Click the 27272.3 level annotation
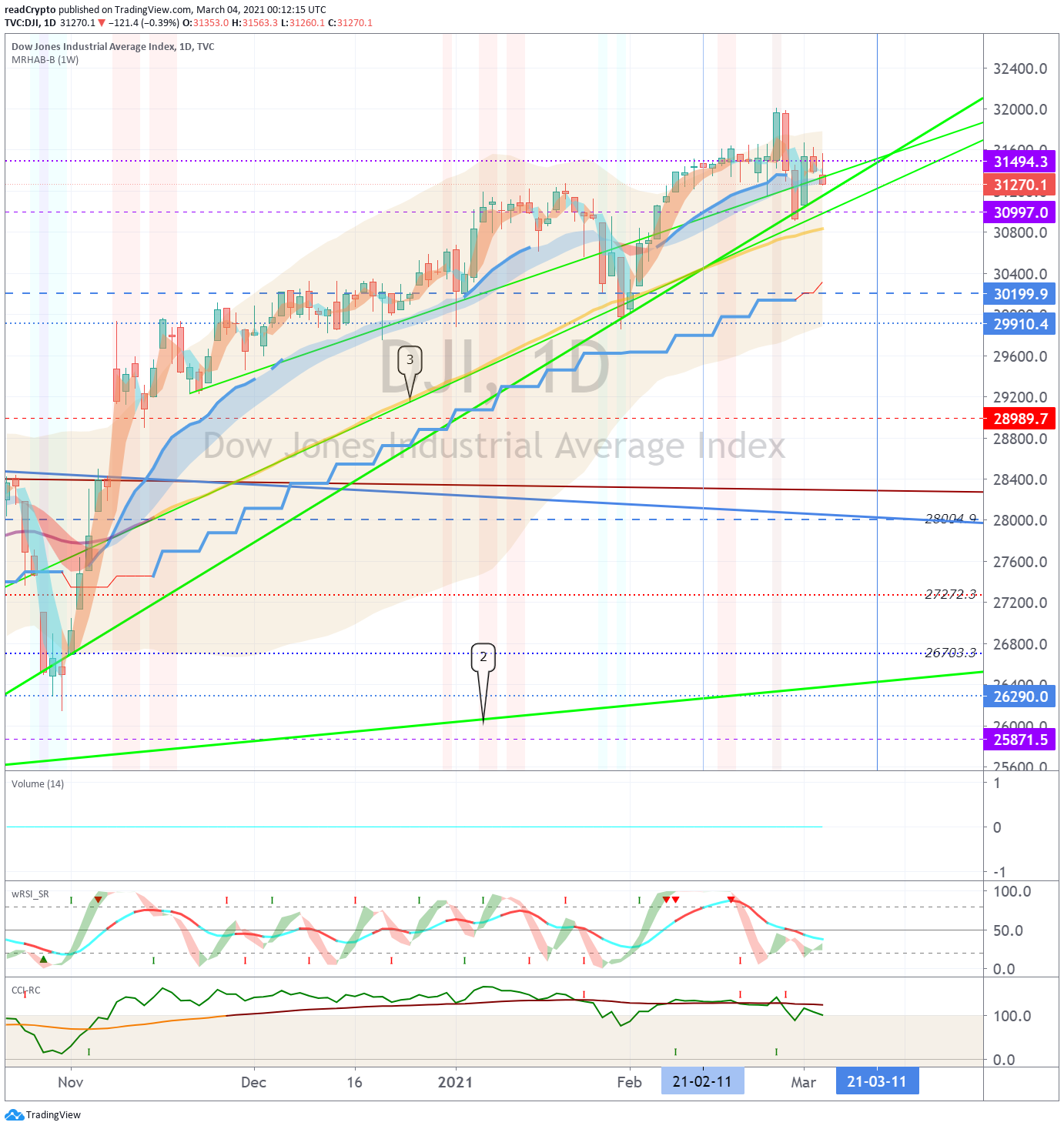 click(951, 594)
